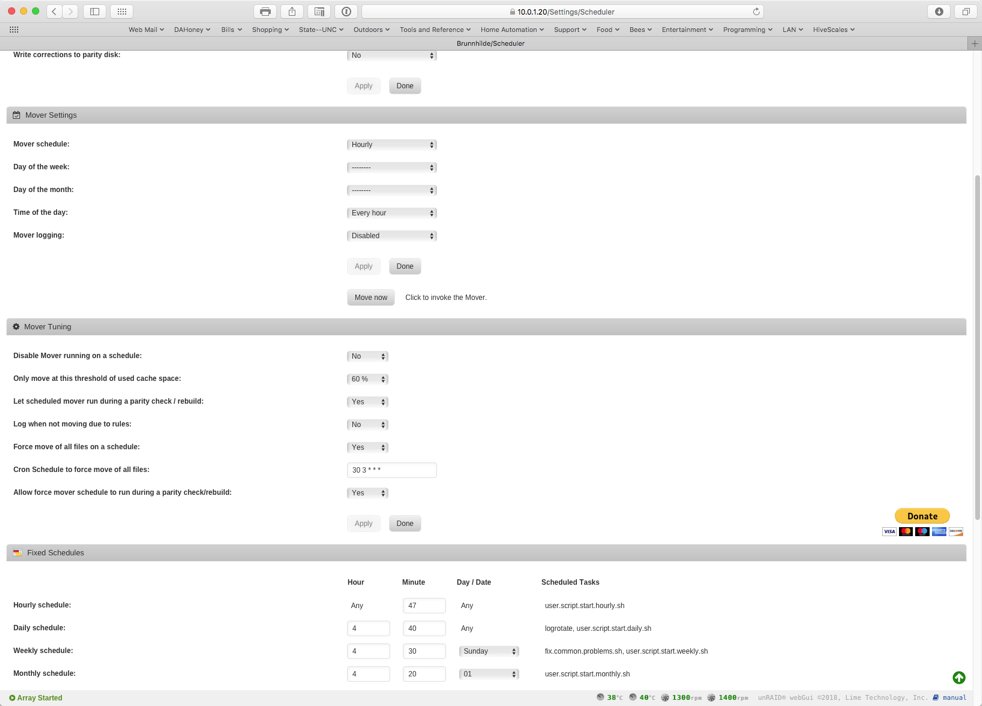This screenshot has height=706, width=982.
Task: Click the PayPal Donate button
Action: [922, 516]
